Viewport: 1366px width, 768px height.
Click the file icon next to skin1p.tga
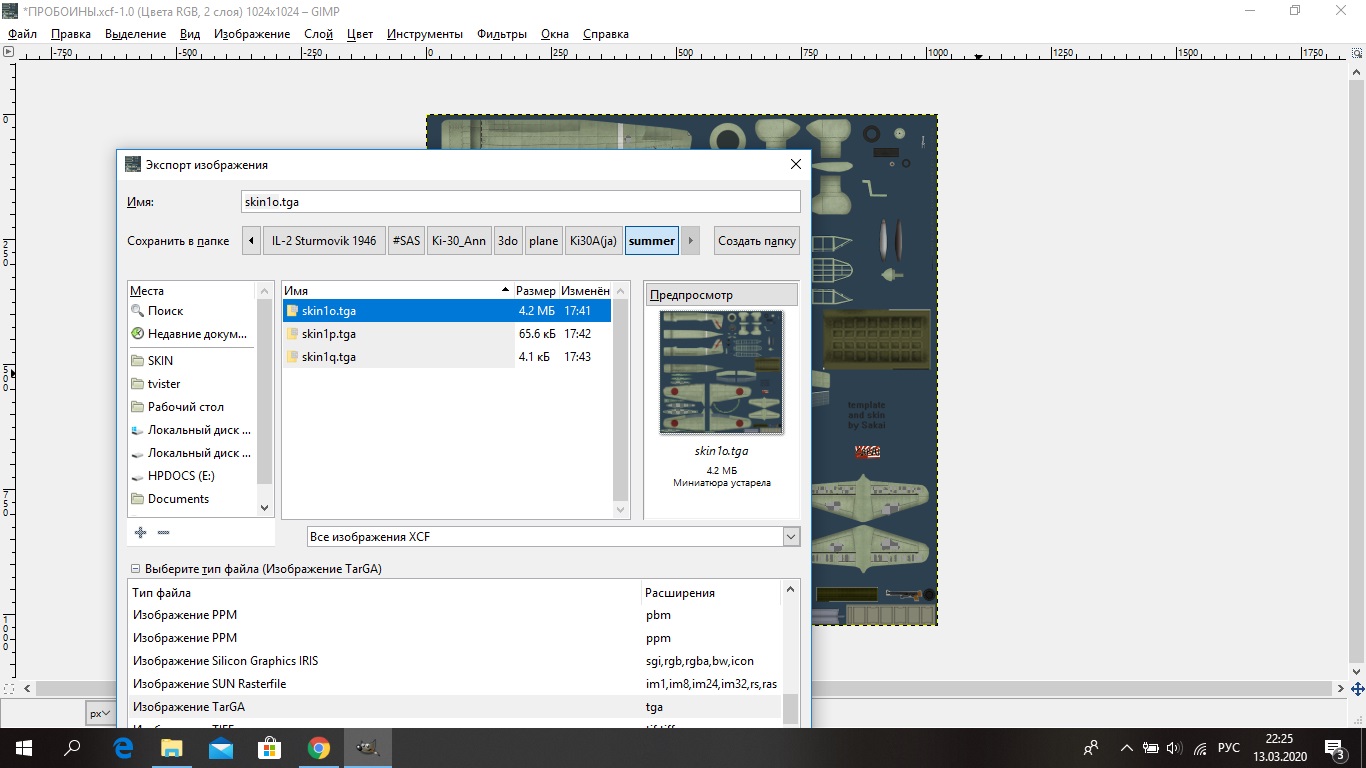tap(292, 334)
